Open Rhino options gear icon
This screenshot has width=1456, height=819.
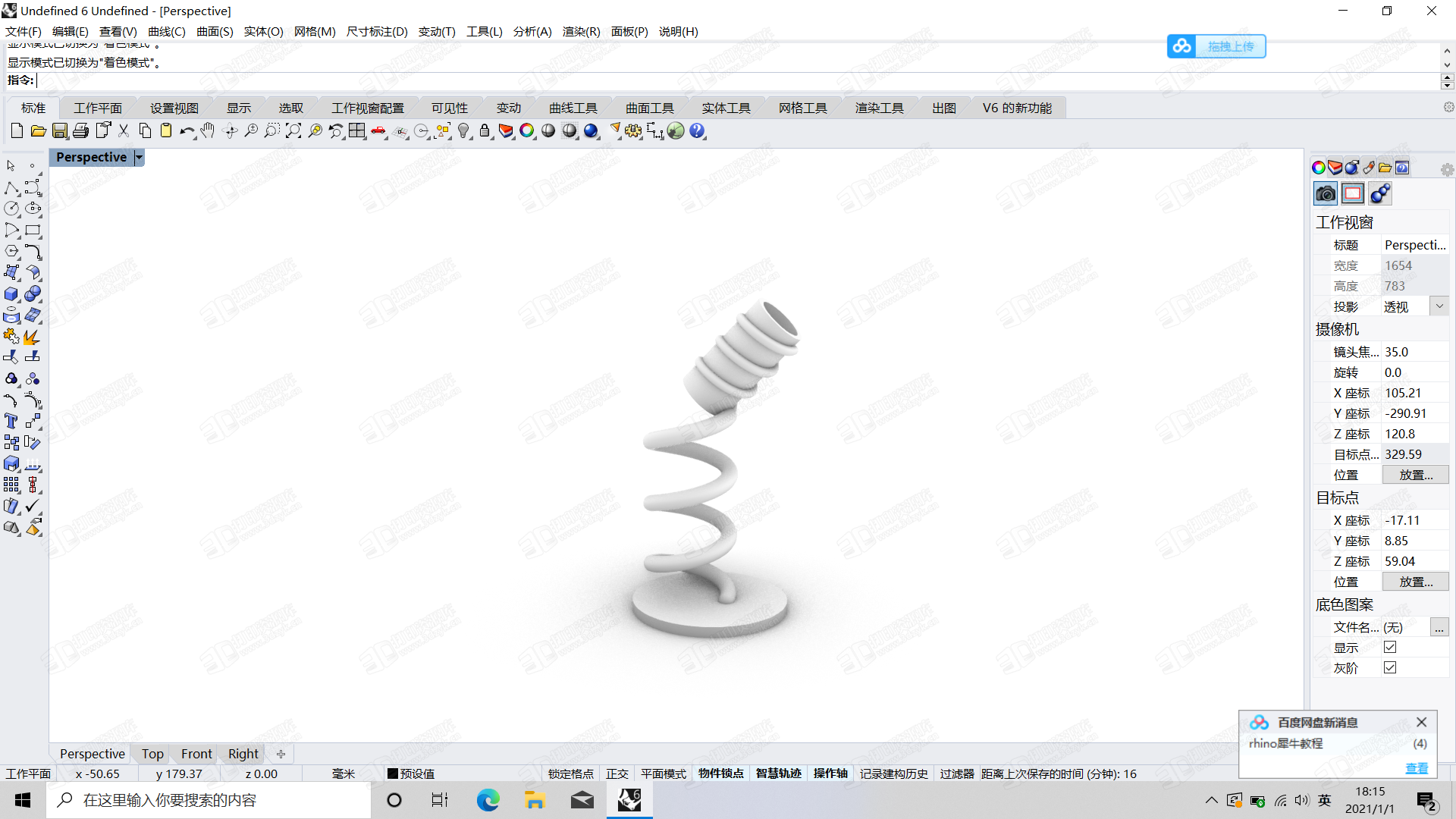point(633,131)
